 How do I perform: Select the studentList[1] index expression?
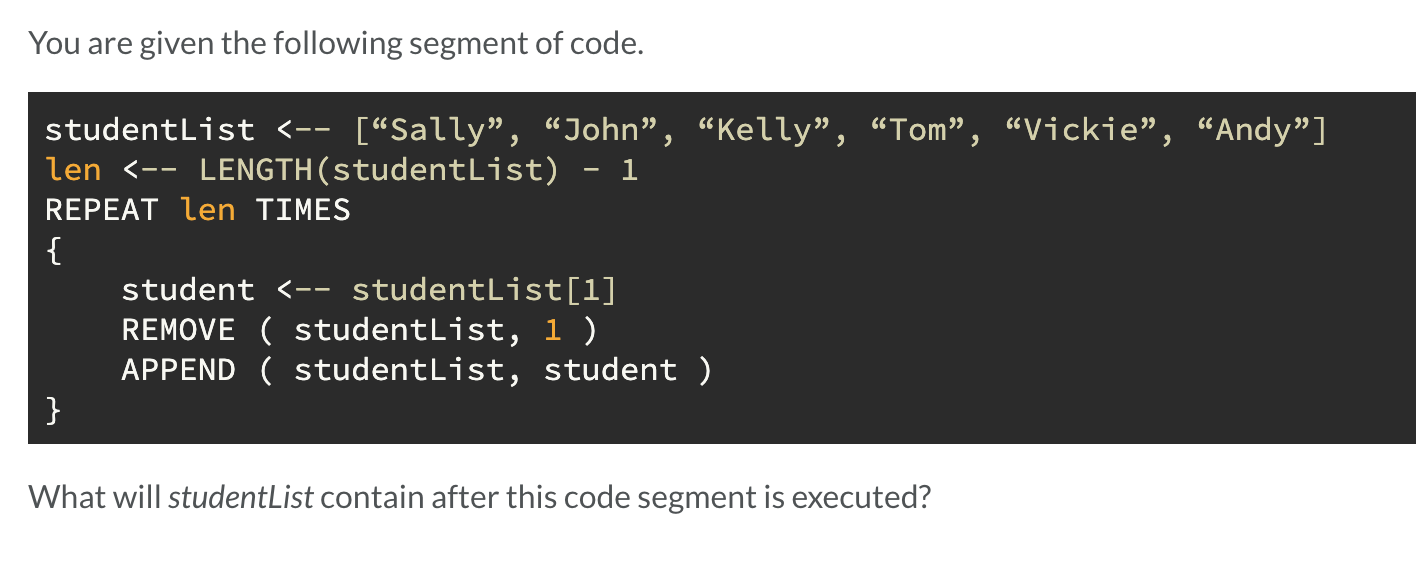pyautogui.click(x=484, y=290)
